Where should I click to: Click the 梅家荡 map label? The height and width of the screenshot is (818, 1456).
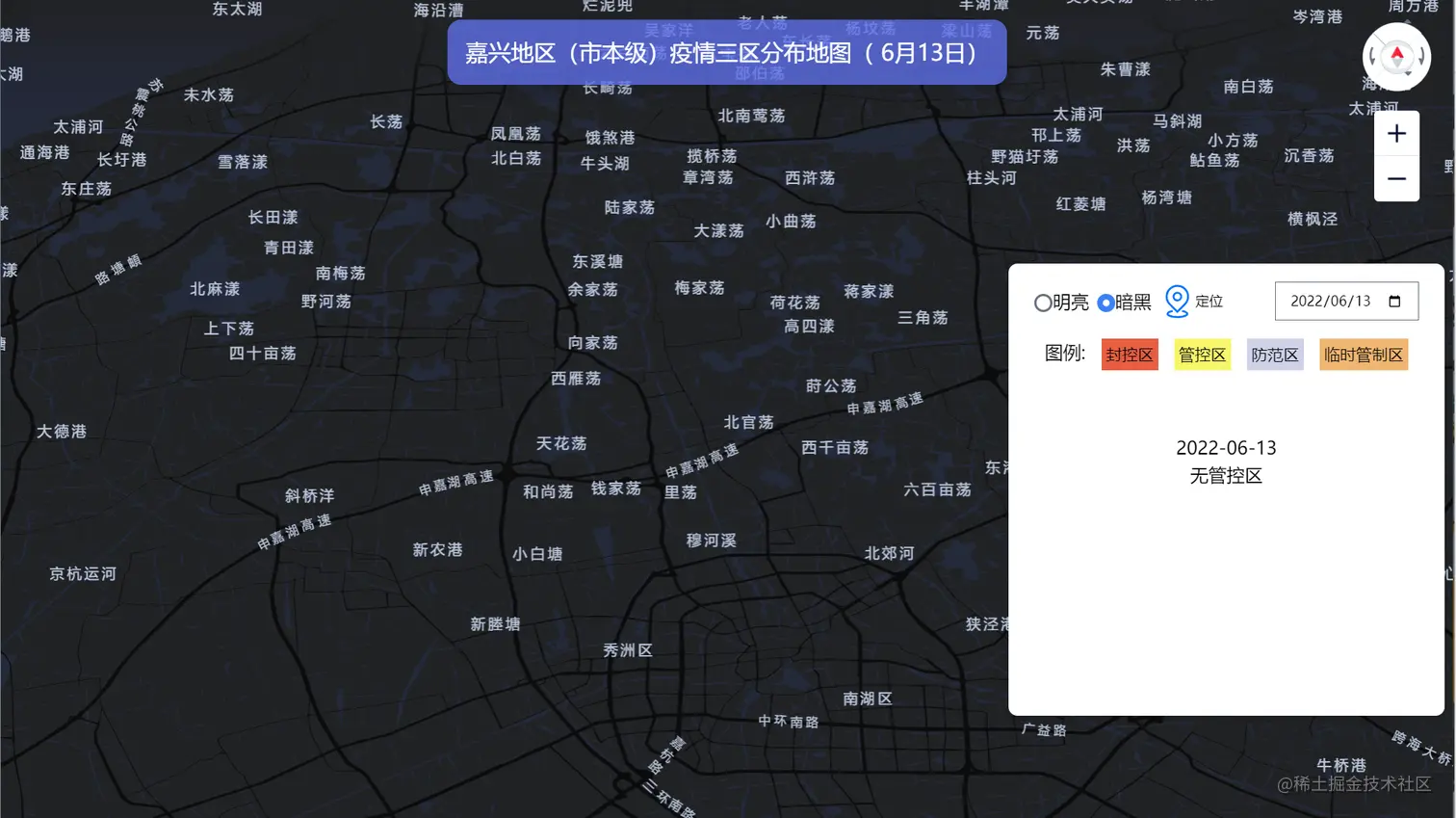pos(700,287)
